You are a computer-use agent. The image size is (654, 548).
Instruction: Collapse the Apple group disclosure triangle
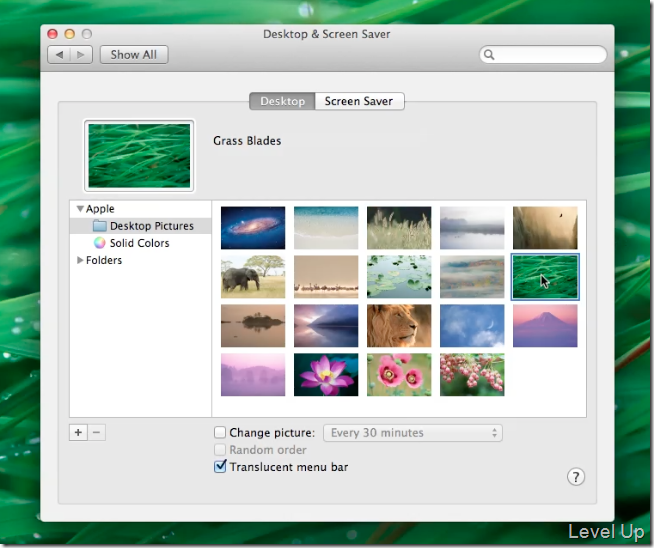pos(80,209)
